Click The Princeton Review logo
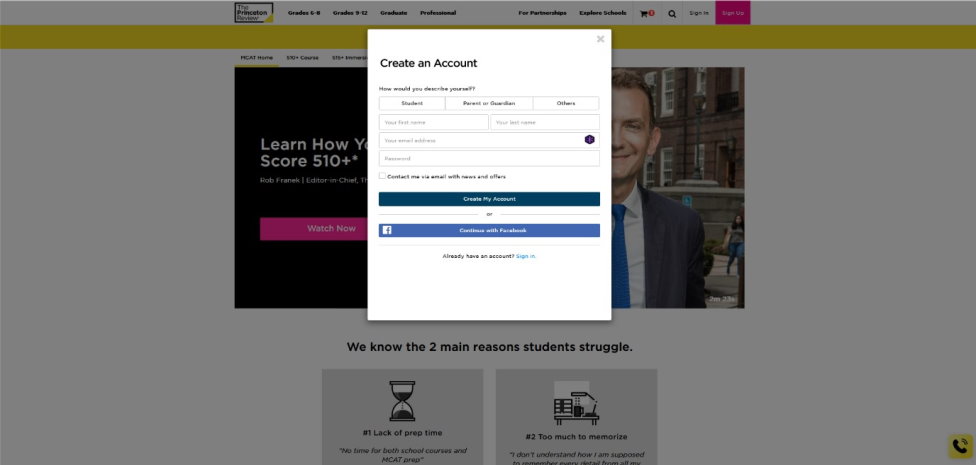Image resolution: width=976 pixels, height=465 pixels. point(254,12)
